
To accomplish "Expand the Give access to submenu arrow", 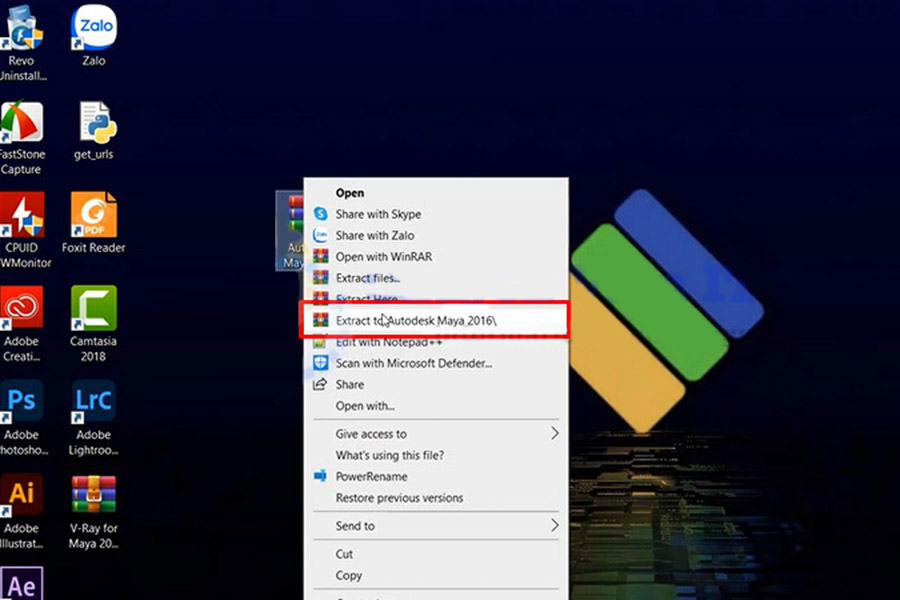I will click(x=554, y=433).
